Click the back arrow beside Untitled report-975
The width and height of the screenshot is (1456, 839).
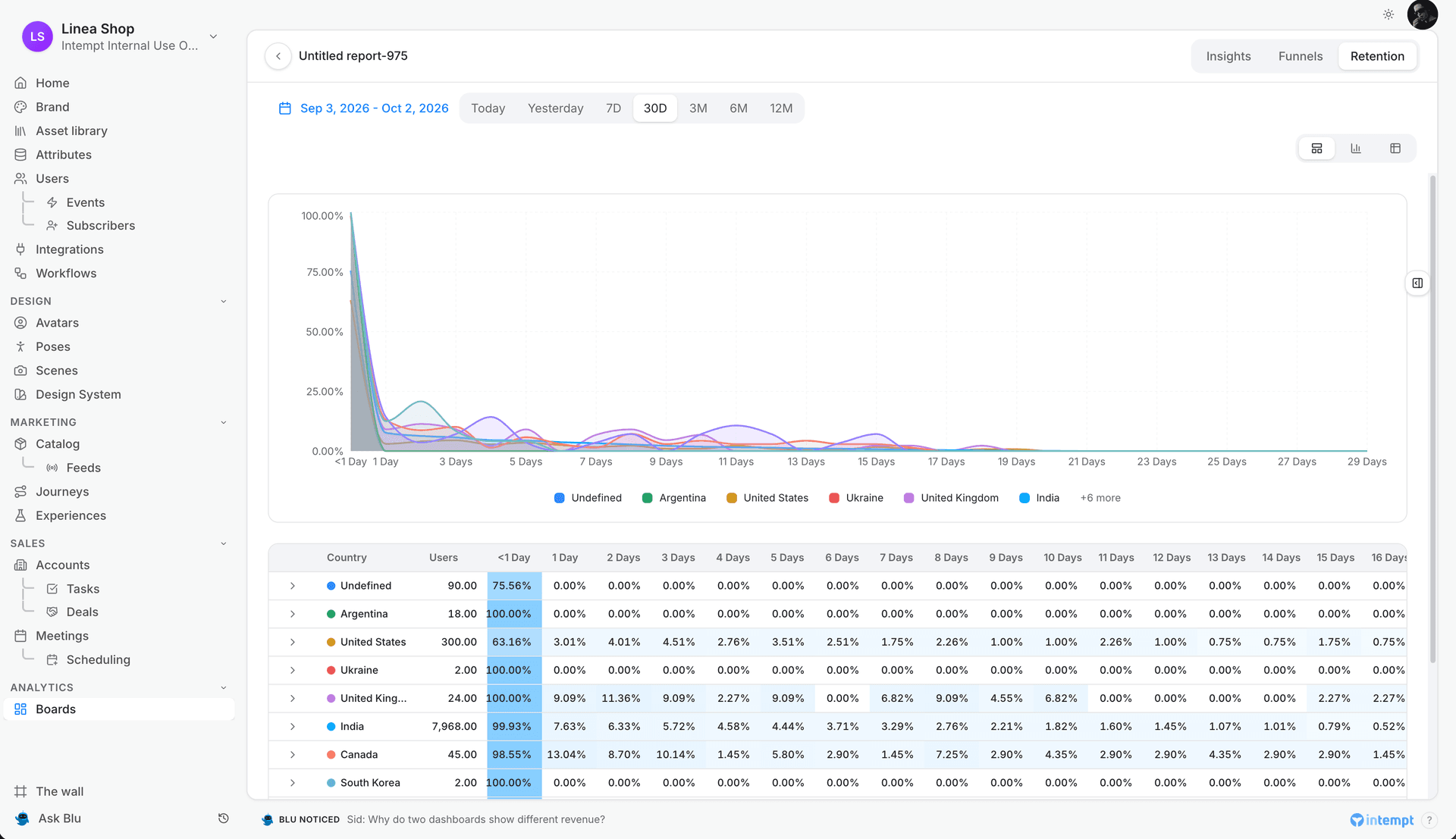pos(278,56)
